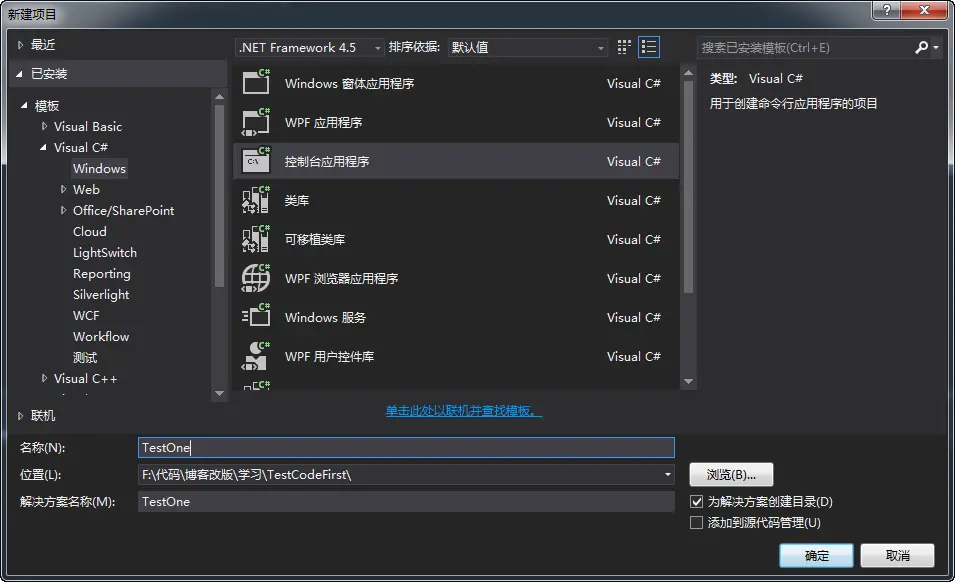Select the LightSwitch category
This screenshot has width=955, height=582.
click(105, 253)
